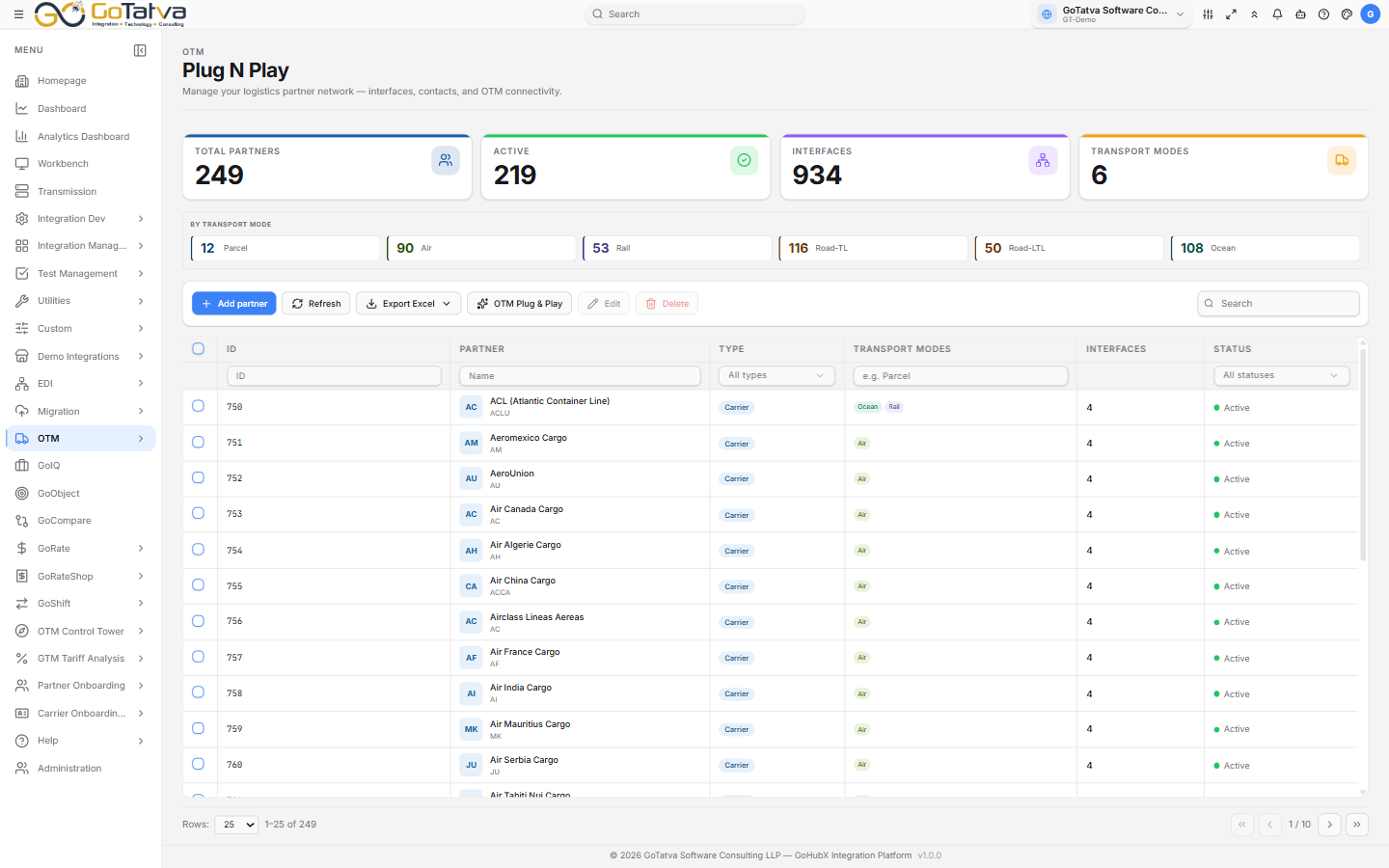The width and height of the screenshot is (1389, 868).
Task: Open the help question mark icon
Action: pyautogui.click(x=1323, y=14)
